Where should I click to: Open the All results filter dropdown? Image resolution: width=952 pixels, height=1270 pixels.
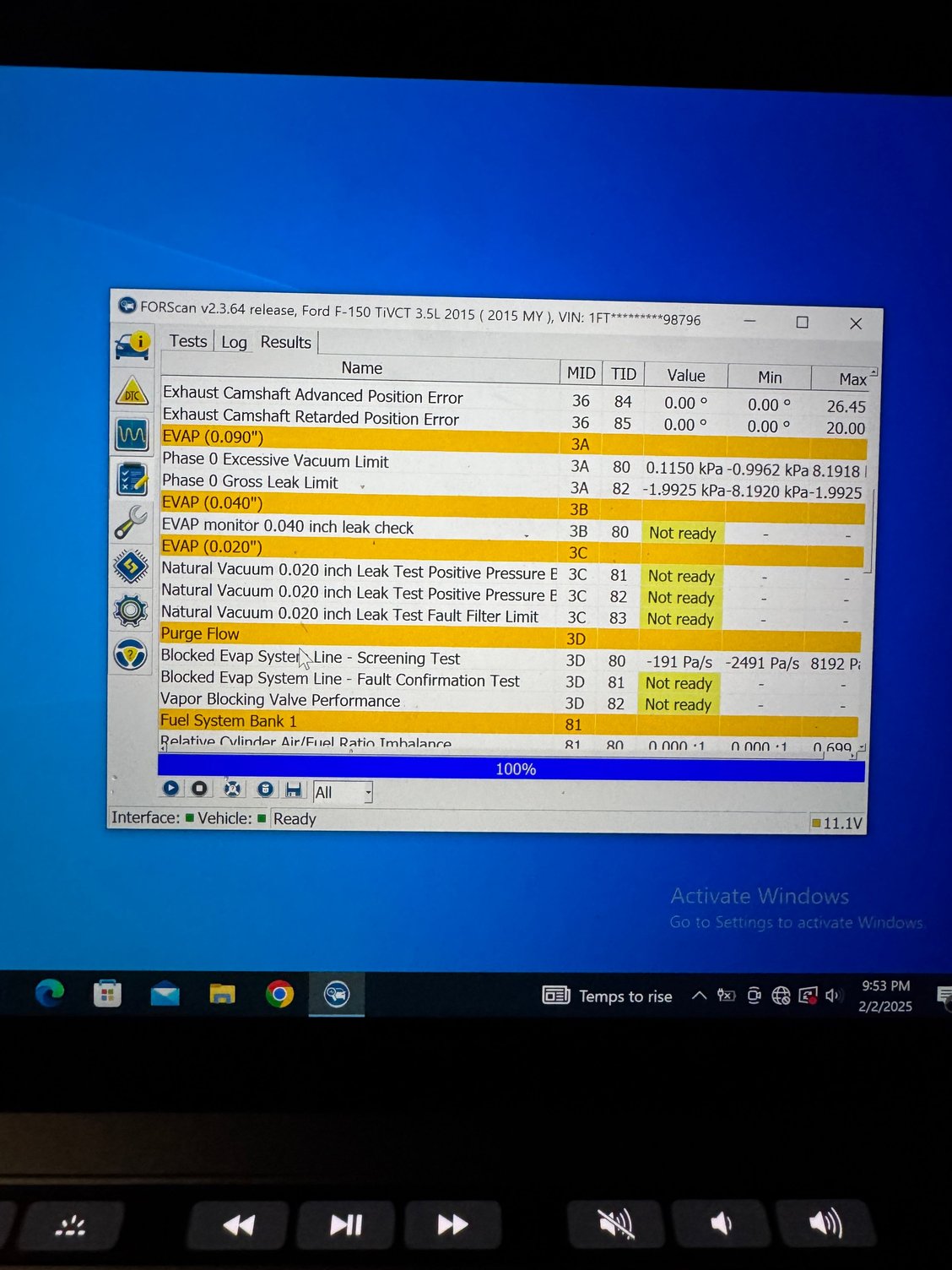[x=367, y=792]
